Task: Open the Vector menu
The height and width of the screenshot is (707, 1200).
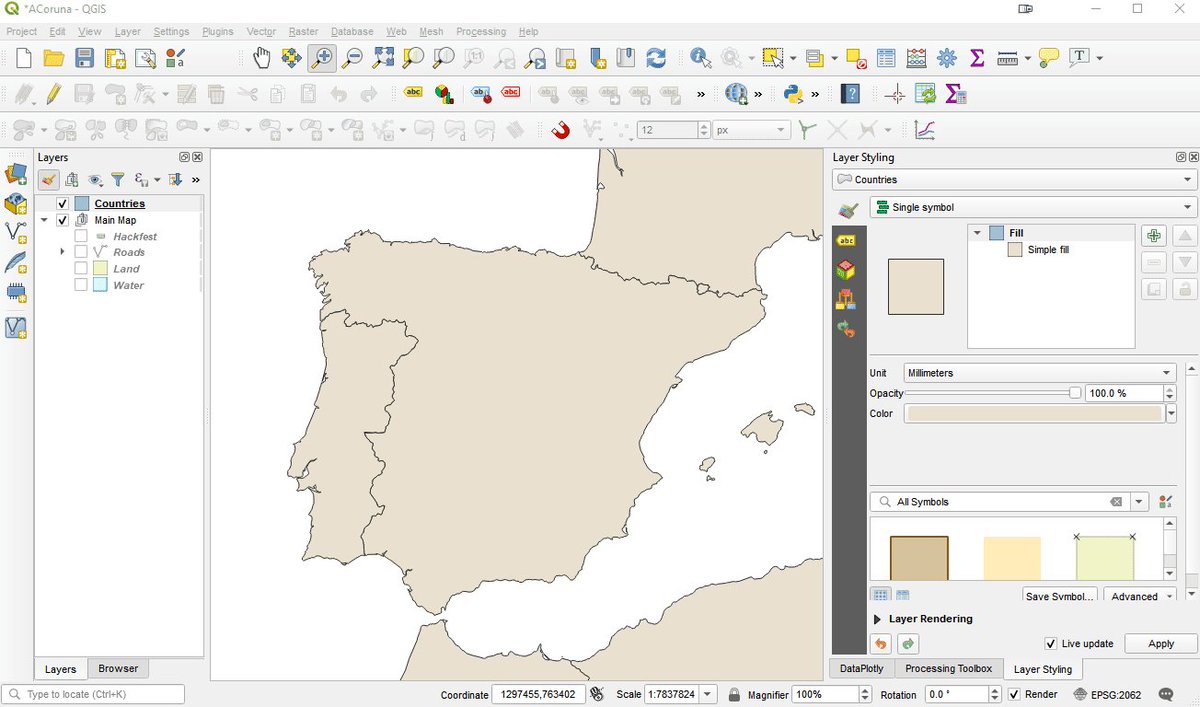Action: click(261, 32)
